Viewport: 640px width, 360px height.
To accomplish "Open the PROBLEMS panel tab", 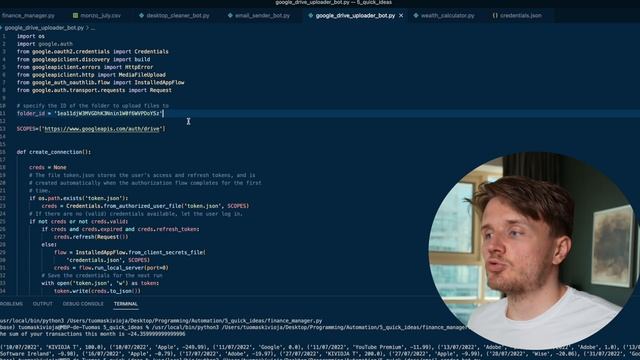I will tap(11, 304).
